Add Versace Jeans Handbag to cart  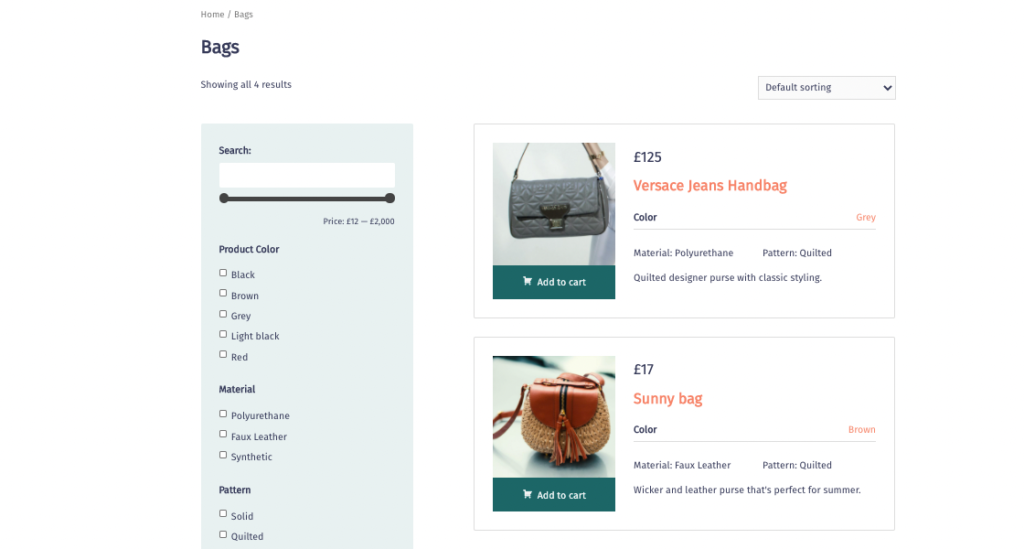[554, 282]
